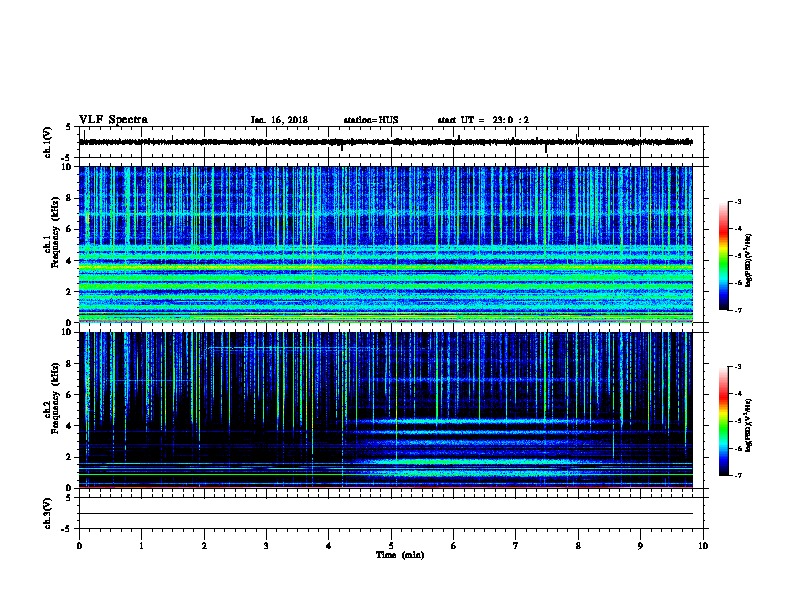
Task: Click the "start UT = 23:0 :2" text
Action: (x=483, y=120)
